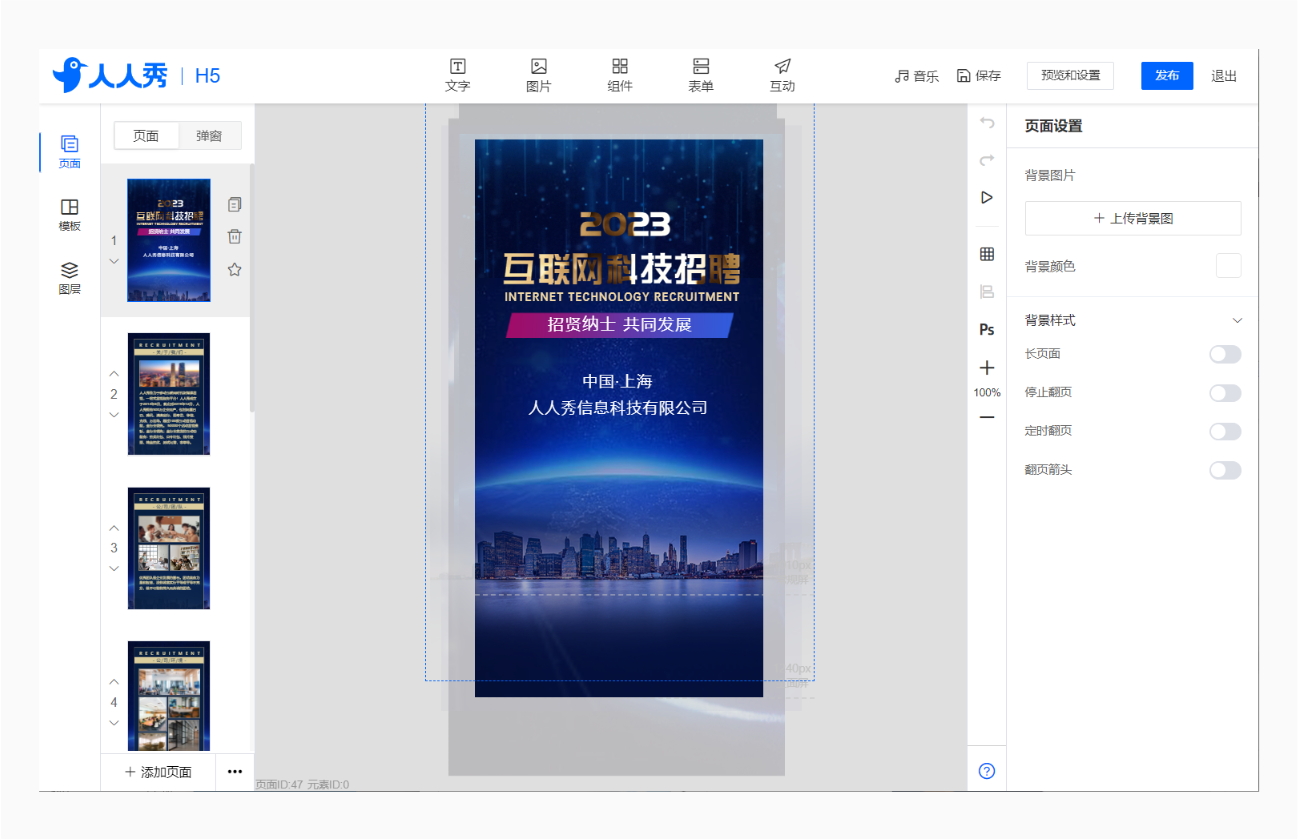Favorite page 1 with star icon
Image resolution: width=1298 pixels, height=840 pixels.
point(235,270)
